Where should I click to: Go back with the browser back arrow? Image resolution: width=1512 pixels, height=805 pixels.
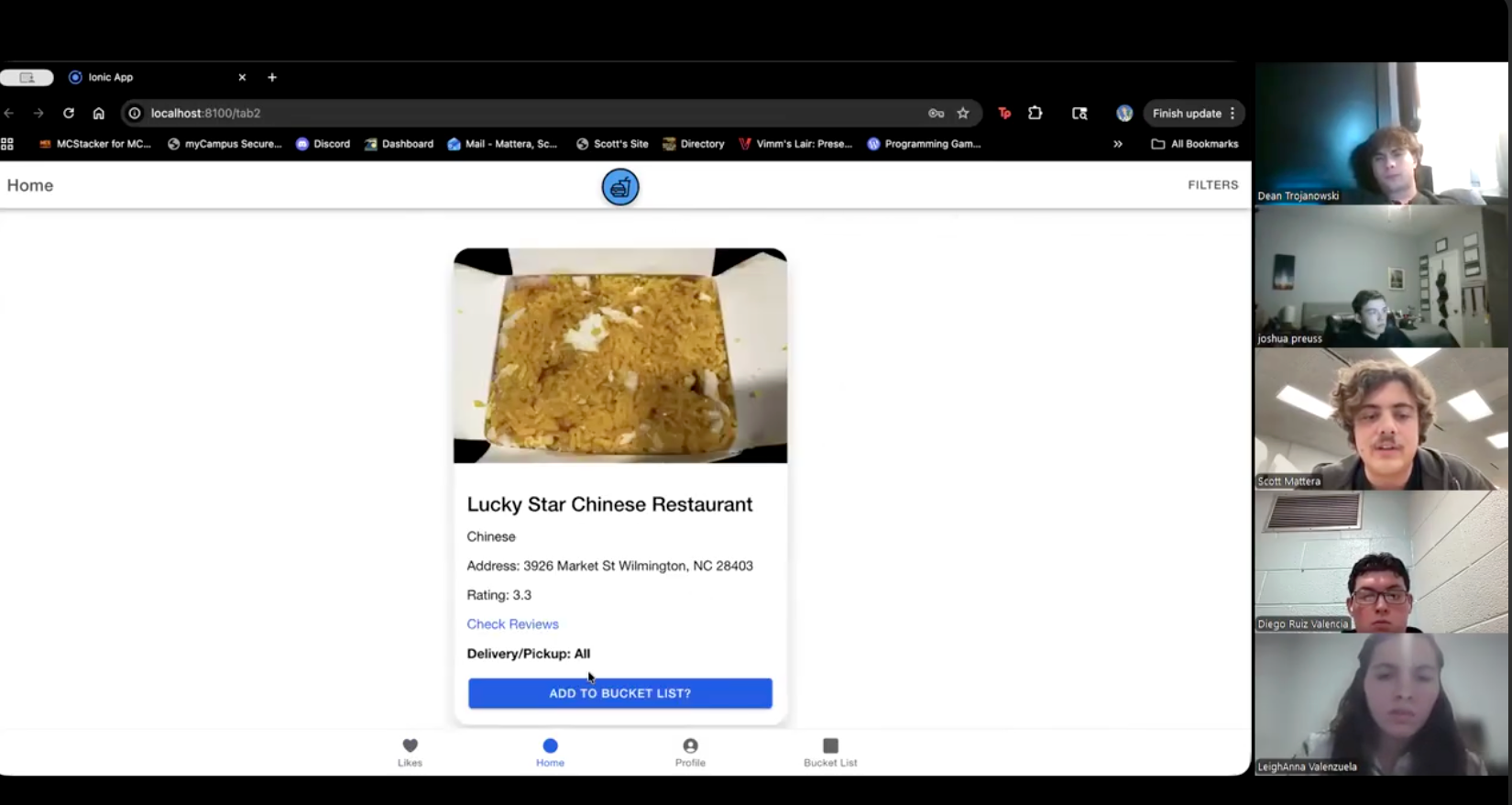point(9,114)
